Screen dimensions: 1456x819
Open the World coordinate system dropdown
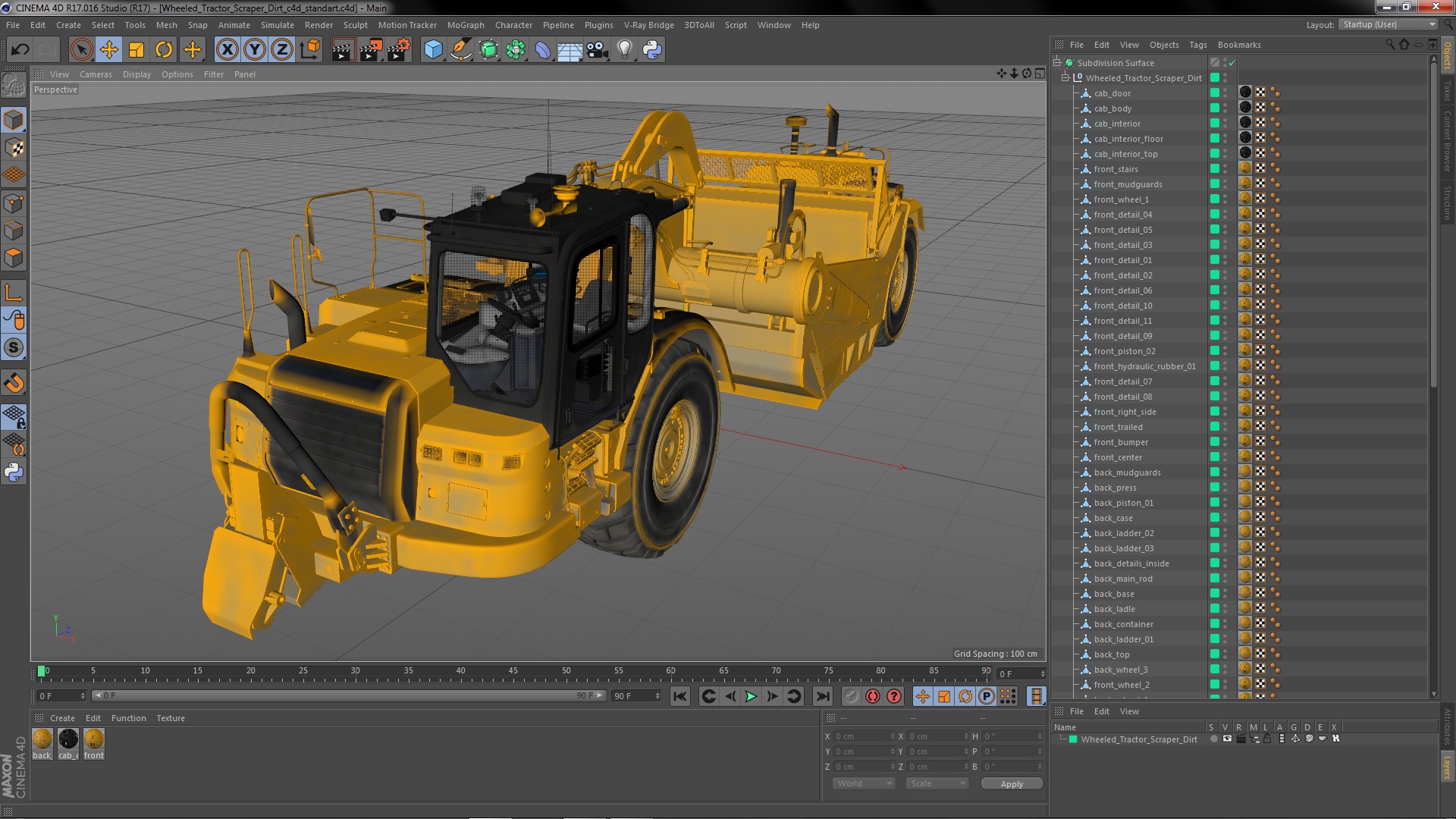(x=863, y=784)
